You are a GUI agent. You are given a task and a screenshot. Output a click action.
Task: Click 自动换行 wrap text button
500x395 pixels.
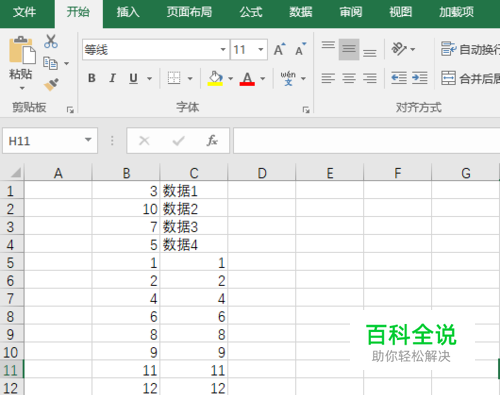[x=470, y=49]
